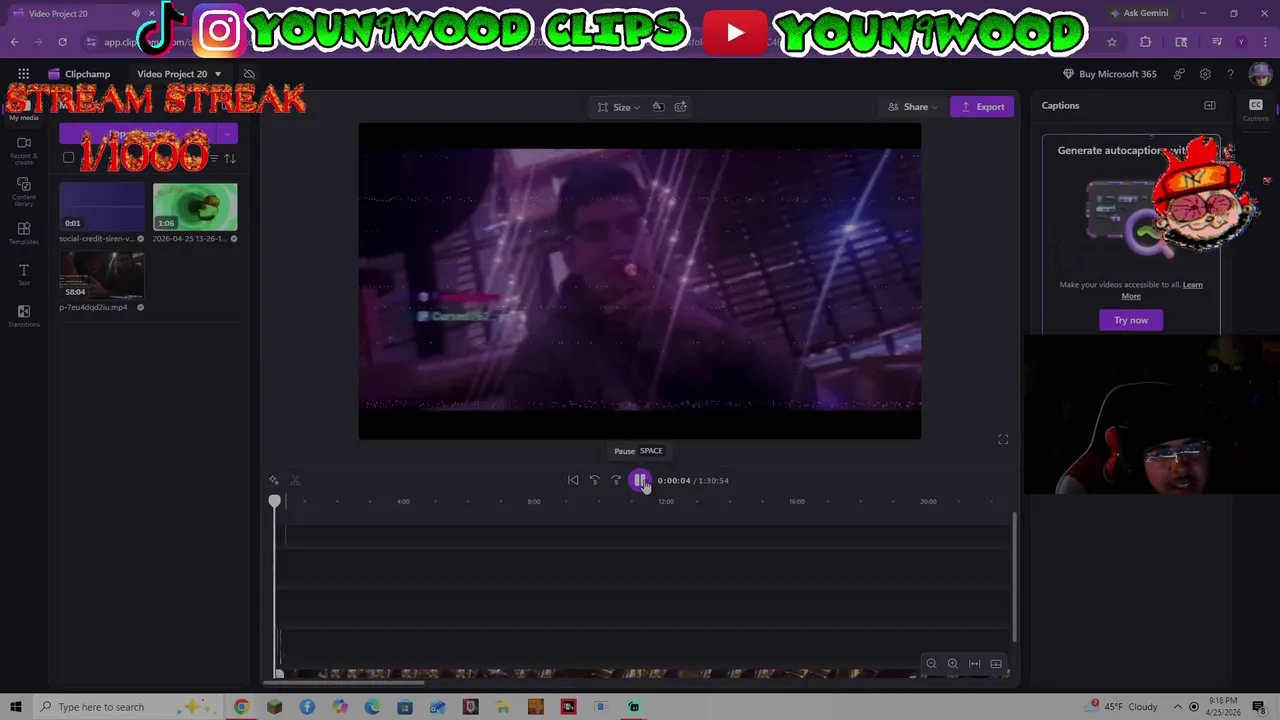Open the help question mark icon

[1231, 74]
